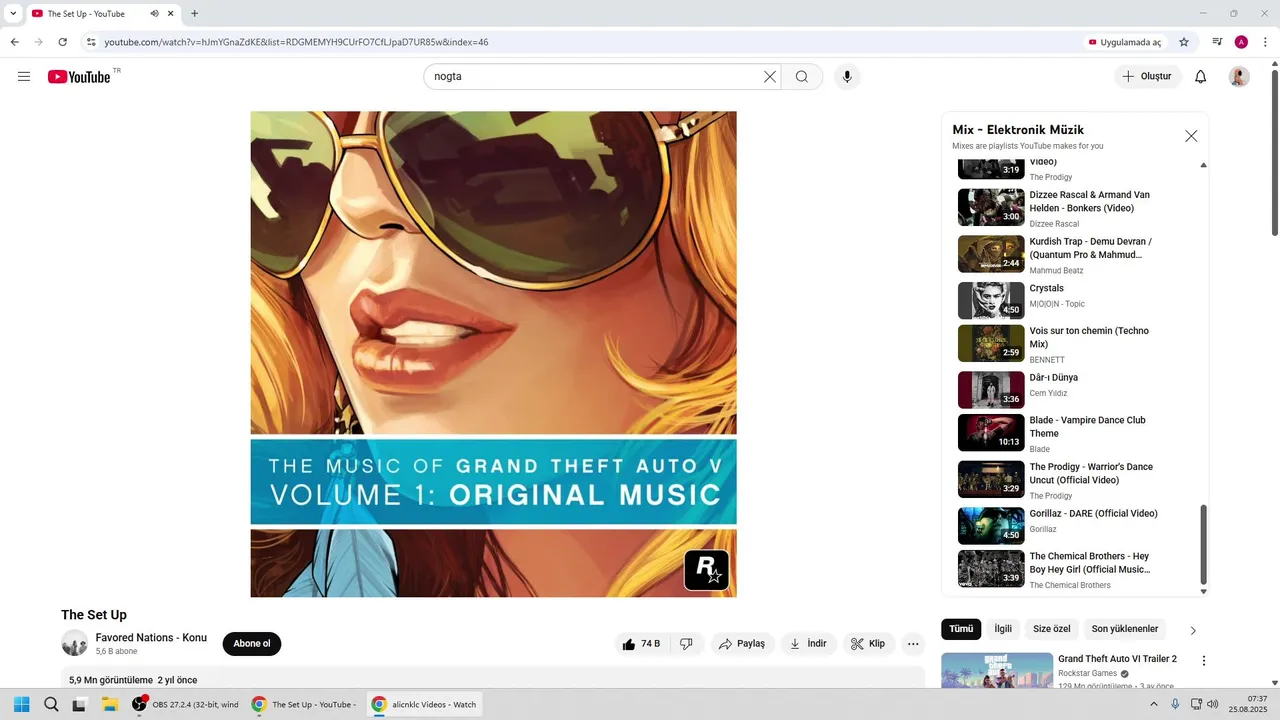Switch to OBS 27.2.4 taskbar window

pyautogui.click(x=185, y=704)
